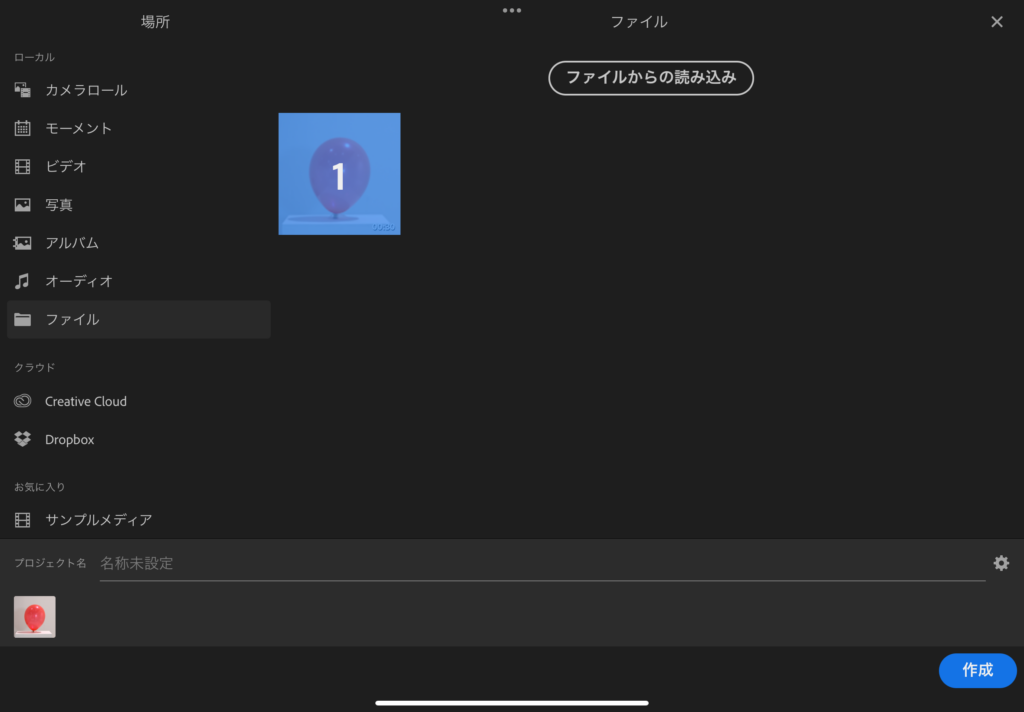1024x712 pixels.
Task: Select the Photos icon (写真)
Action: (x=22, y=205)
